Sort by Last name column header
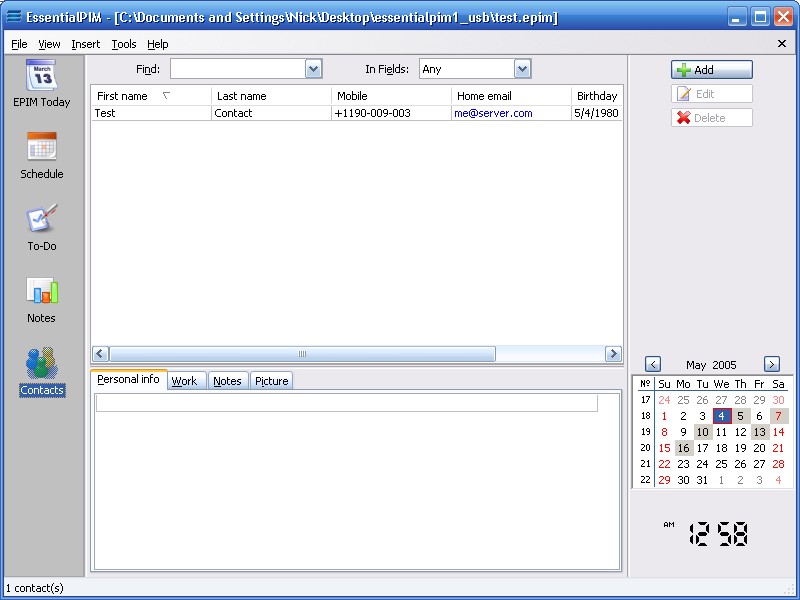800x600 pixels. point(271,96)
